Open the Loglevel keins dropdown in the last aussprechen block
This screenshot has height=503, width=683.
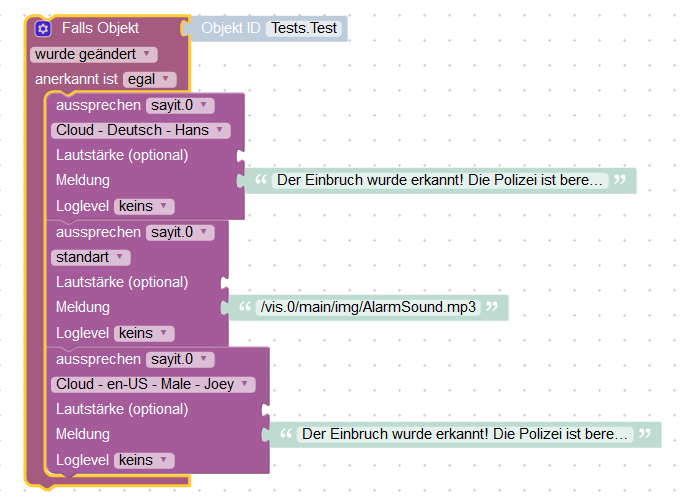click(x=144, y=461)
